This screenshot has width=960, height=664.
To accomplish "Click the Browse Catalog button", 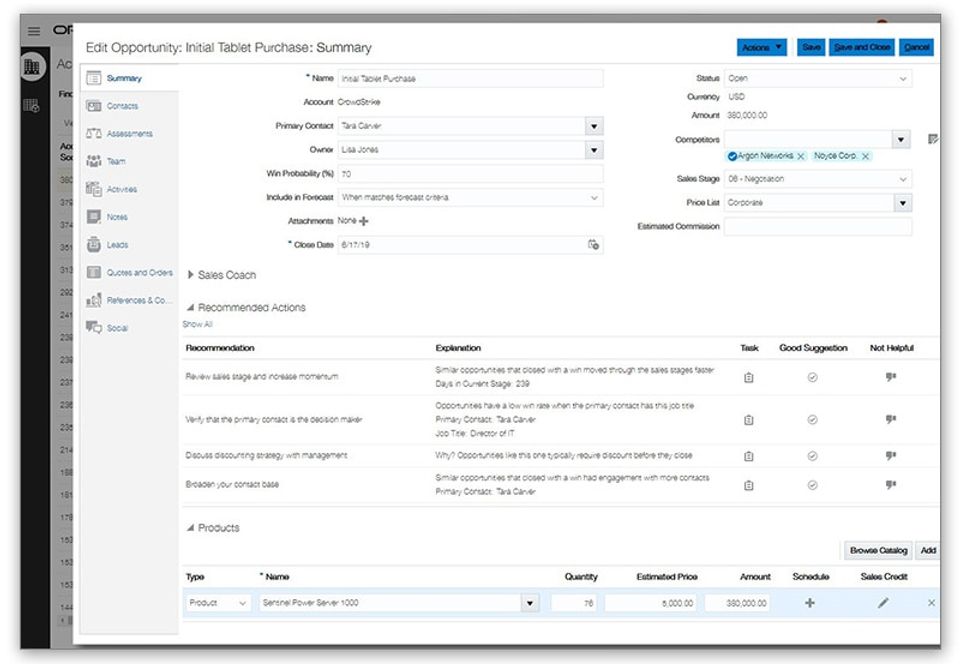I will (x=878, y=550).
